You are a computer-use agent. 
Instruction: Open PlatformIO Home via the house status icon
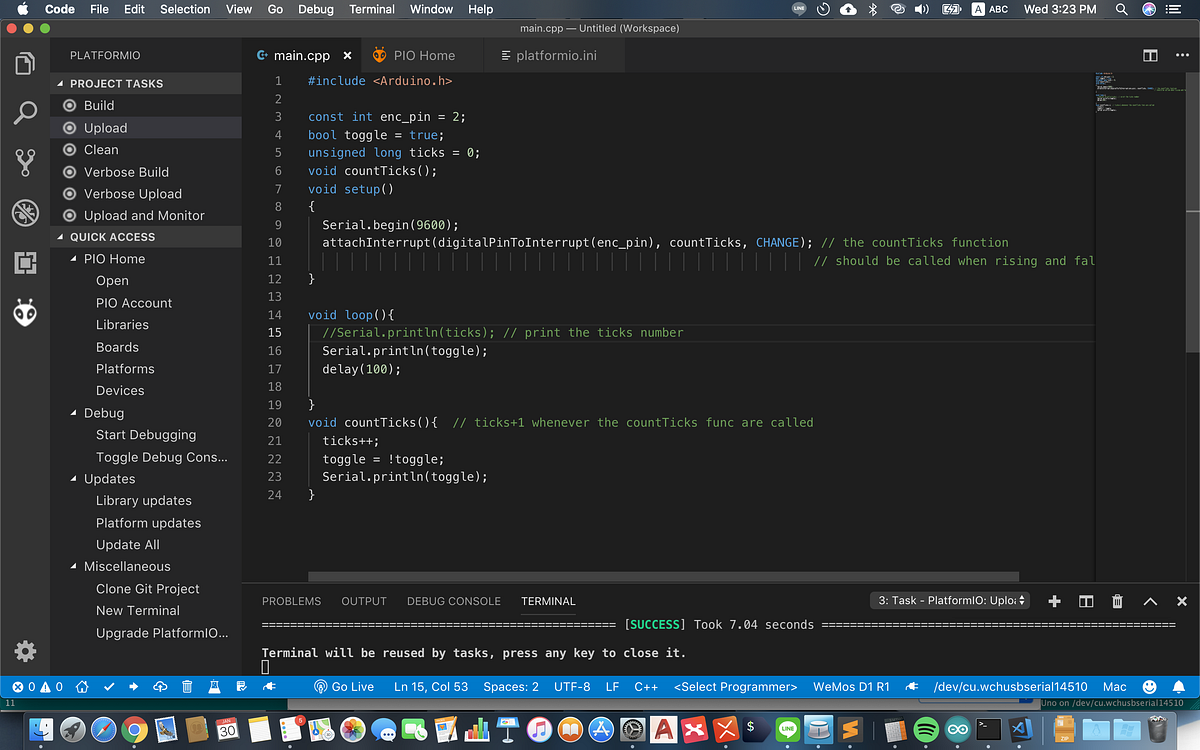[83, 686]
